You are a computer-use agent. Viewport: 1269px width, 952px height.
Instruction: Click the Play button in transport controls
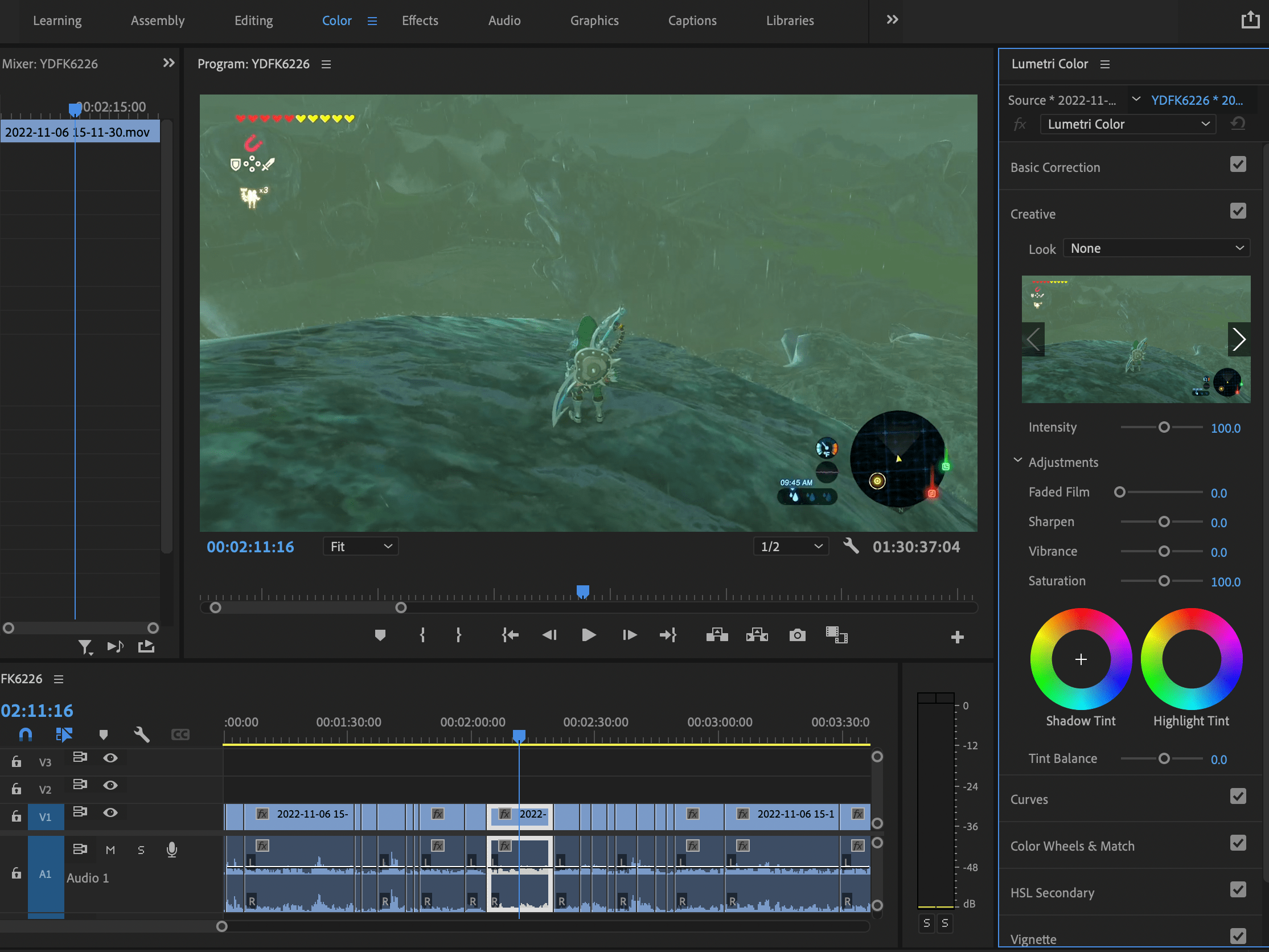[x=588, y=635]
